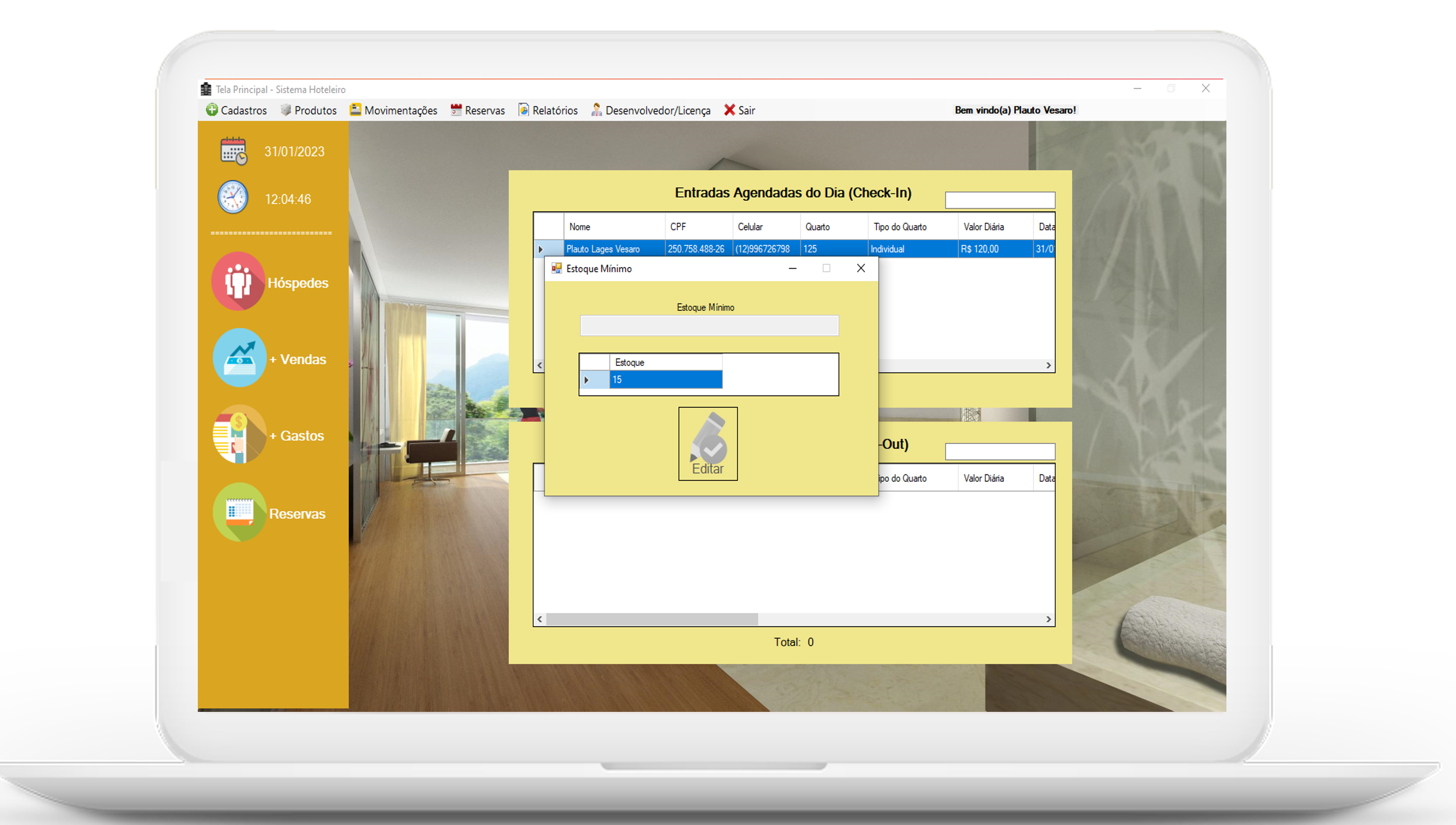This screenshot has width=1456, height=825.
Task: Click left scroll arrow of Check-Out grid
Action: pos(540,619)
